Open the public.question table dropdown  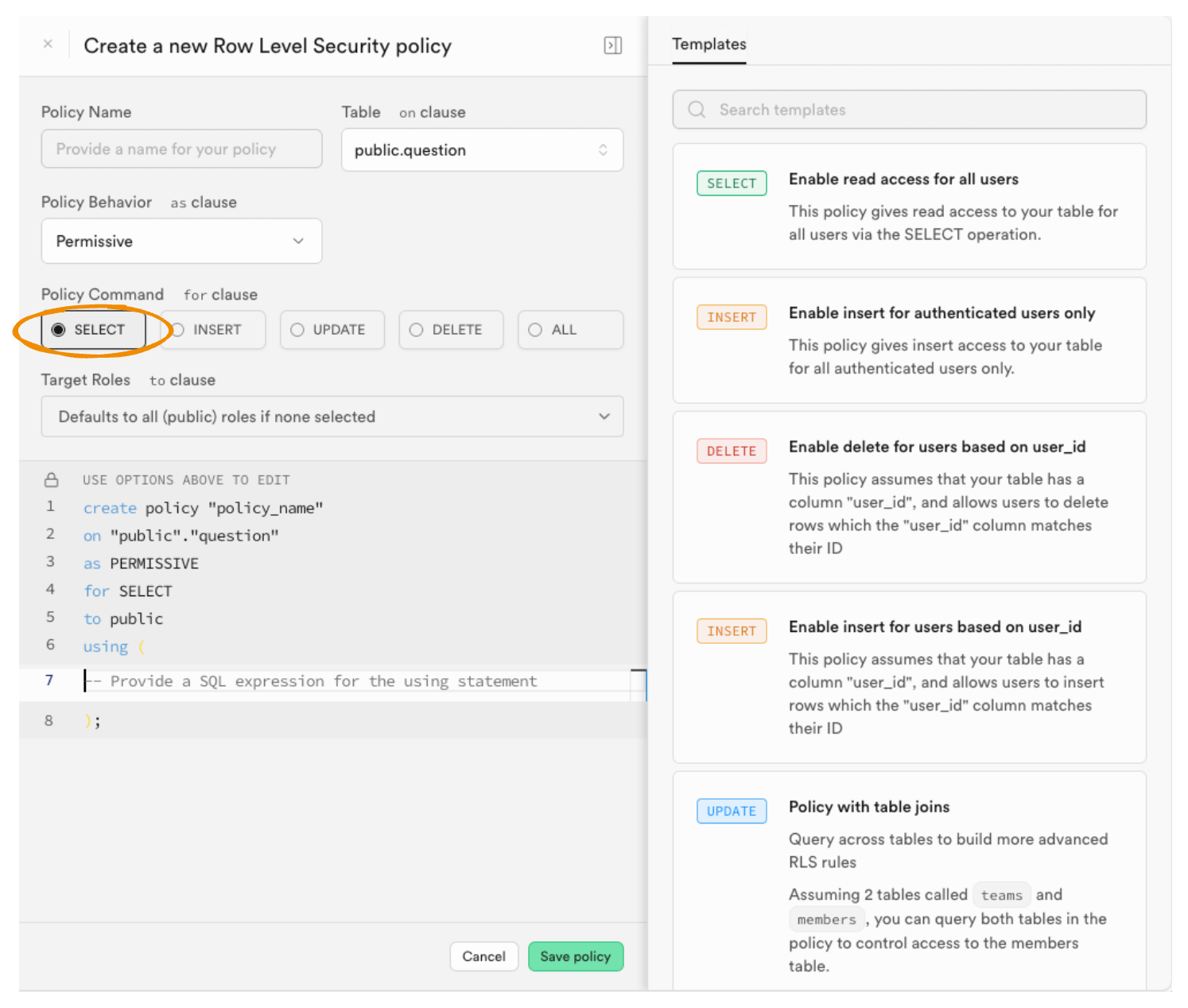(482, 150)
